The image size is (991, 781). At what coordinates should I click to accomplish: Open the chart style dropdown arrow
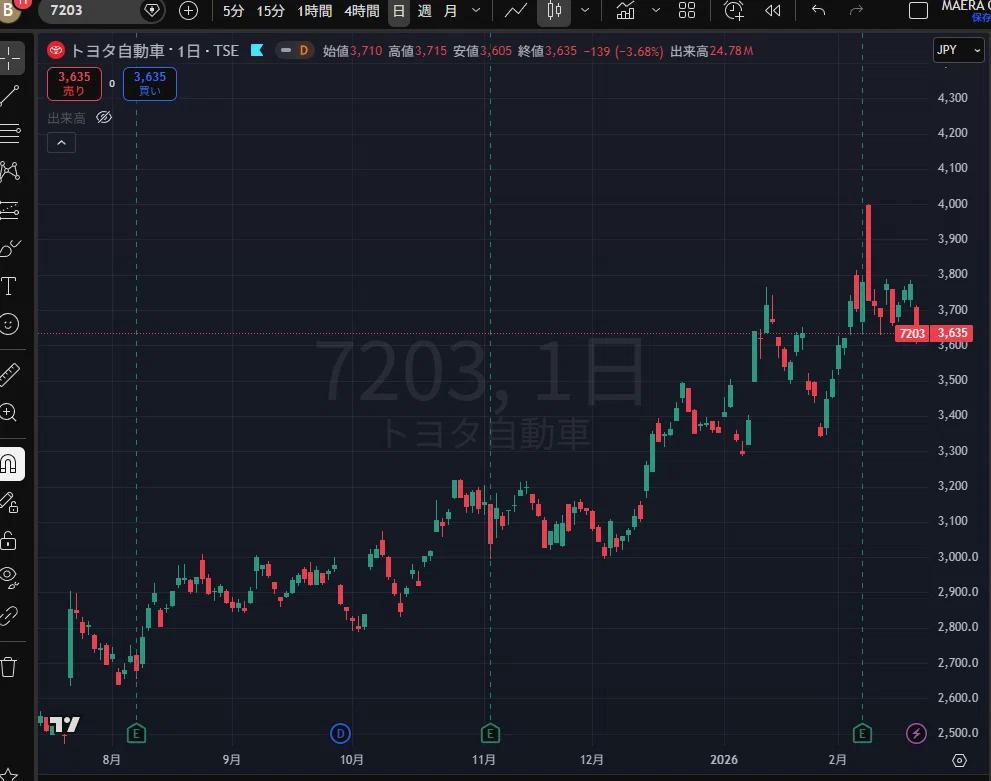pyautogui.click(x=585, y=11)
